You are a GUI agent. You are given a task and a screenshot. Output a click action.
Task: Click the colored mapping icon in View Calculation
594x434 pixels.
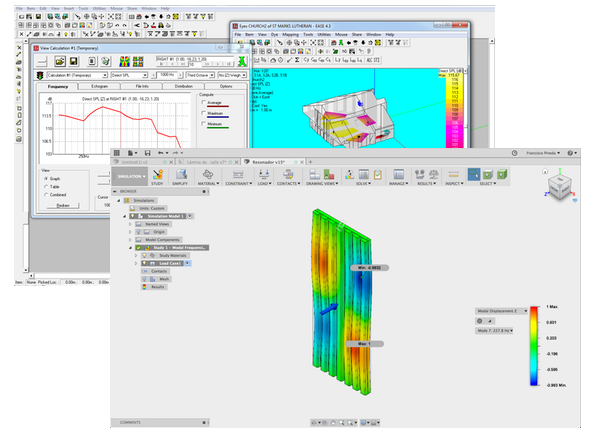coord(124,61)
